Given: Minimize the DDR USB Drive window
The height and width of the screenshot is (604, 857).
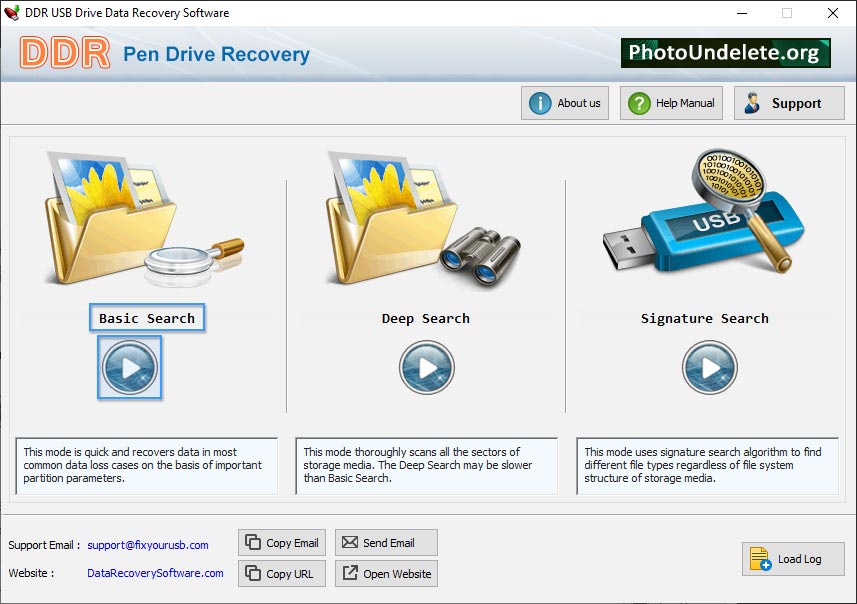Looking at the screenshot, I should (742, 13).
